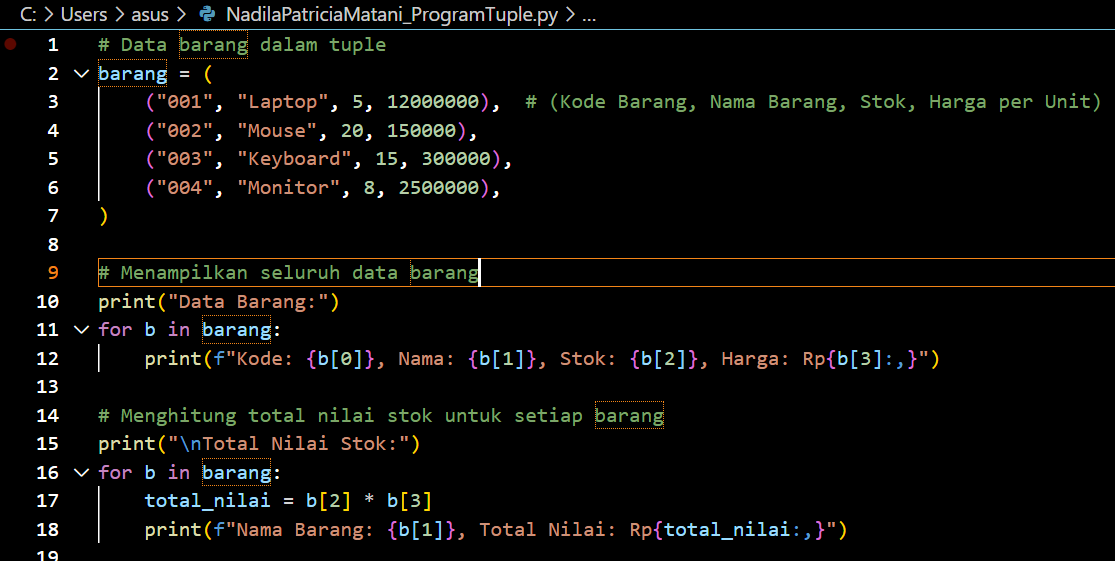Click the Python file icon in the breadcrumb
The image size is (1115, 561).
208,14
